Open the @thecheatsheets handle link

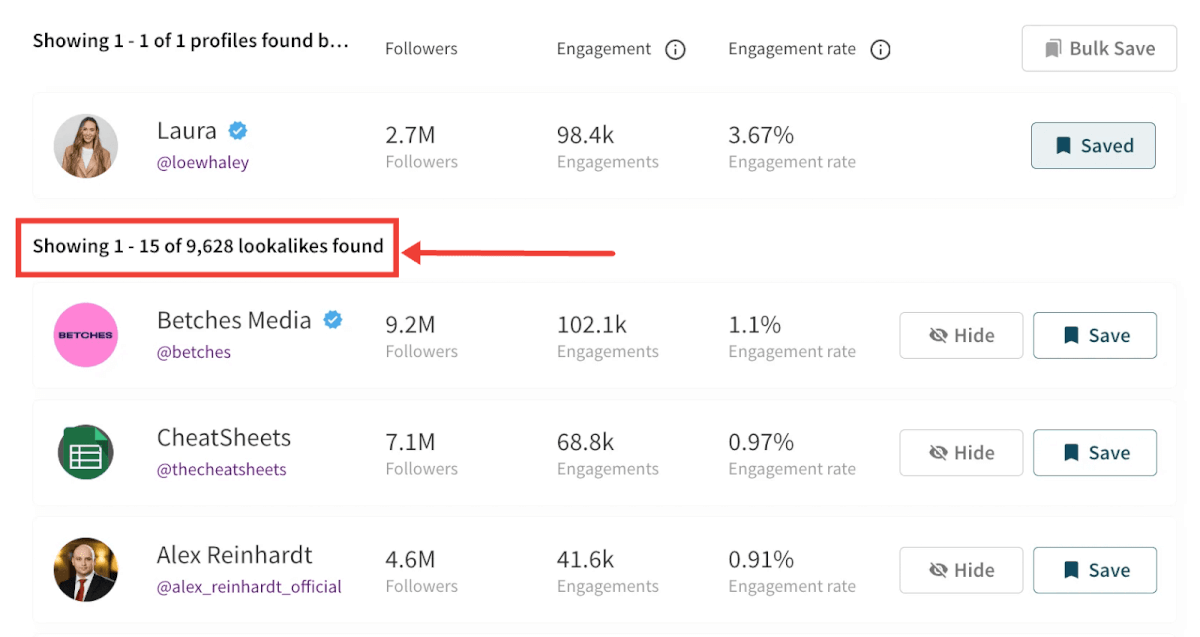click(222, 469)
